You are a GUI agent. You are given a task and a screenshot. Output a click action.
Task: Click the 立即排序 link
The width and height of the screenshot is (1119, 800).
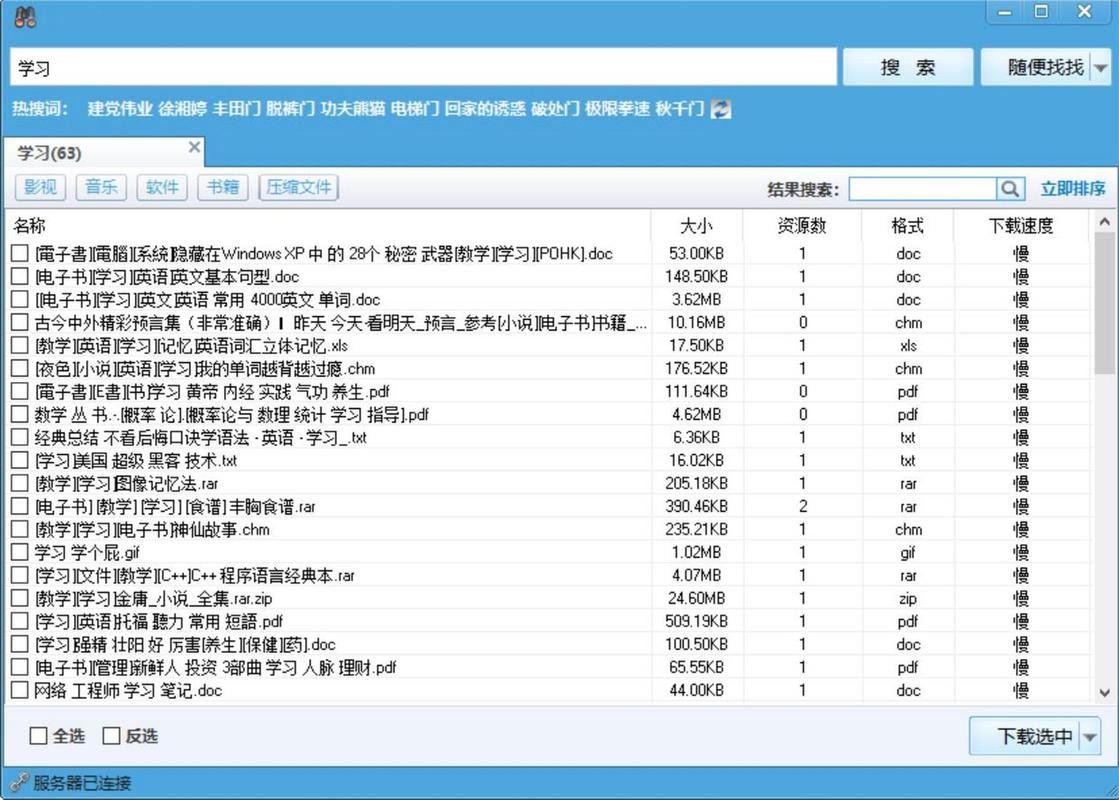1072,188
